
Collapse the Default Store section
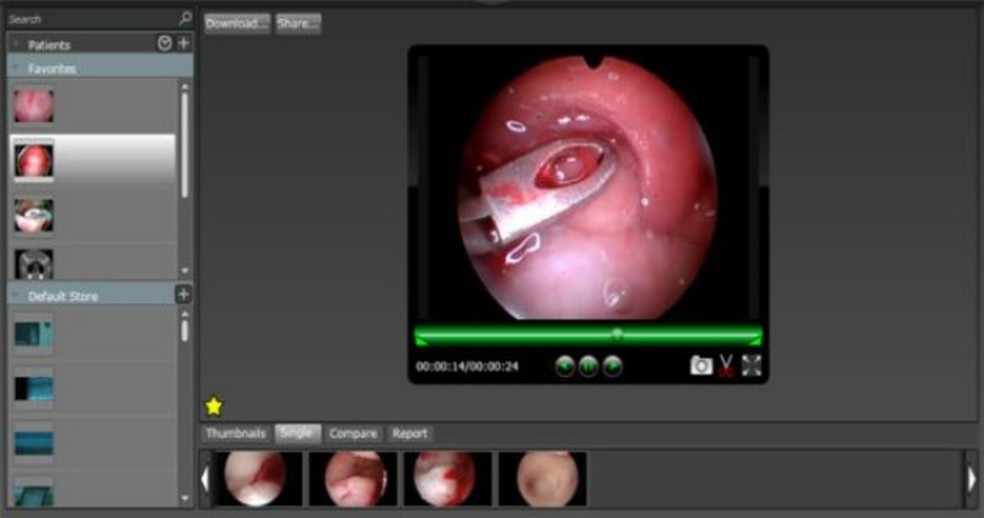[16, 296]
